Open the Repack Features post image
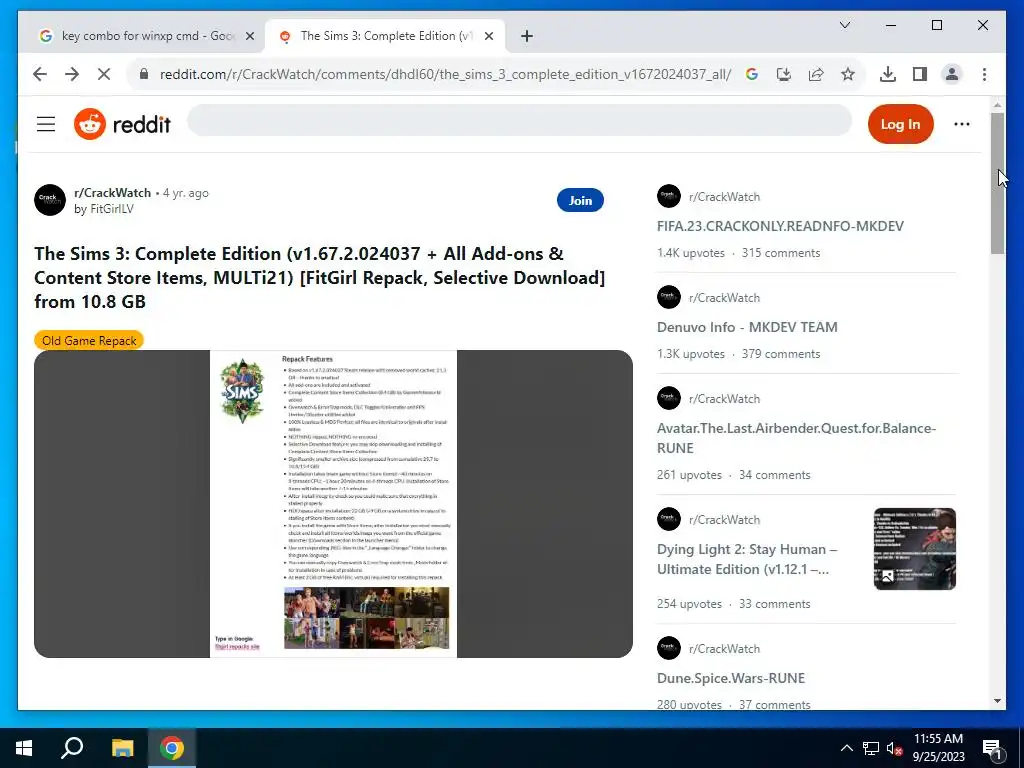The height and width of the screenshot is (768, 1024). pyautogui.click(x=333, y=504)
